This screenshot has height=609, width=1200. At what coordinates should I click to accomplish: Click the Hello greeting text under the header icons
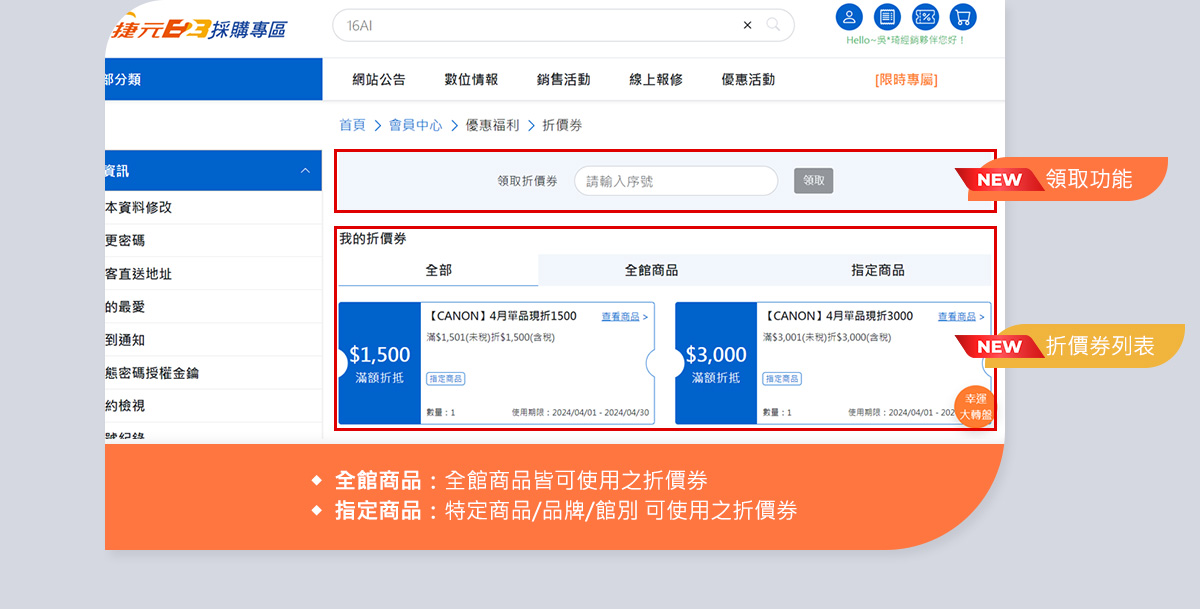click(x=906, y=40)
